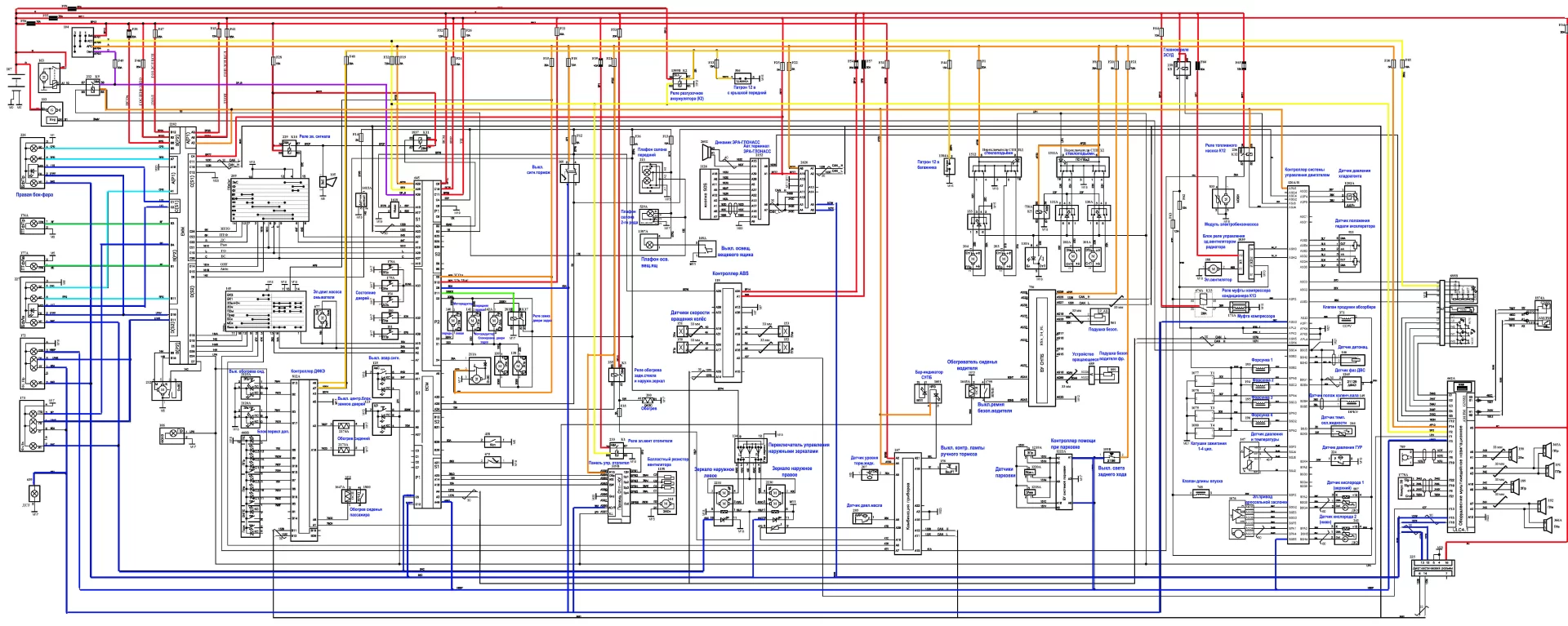1568x626 pixels.
Task: Click the radiator fan motor symbol
Action: pyautogui.click(x=1213, y=269)
